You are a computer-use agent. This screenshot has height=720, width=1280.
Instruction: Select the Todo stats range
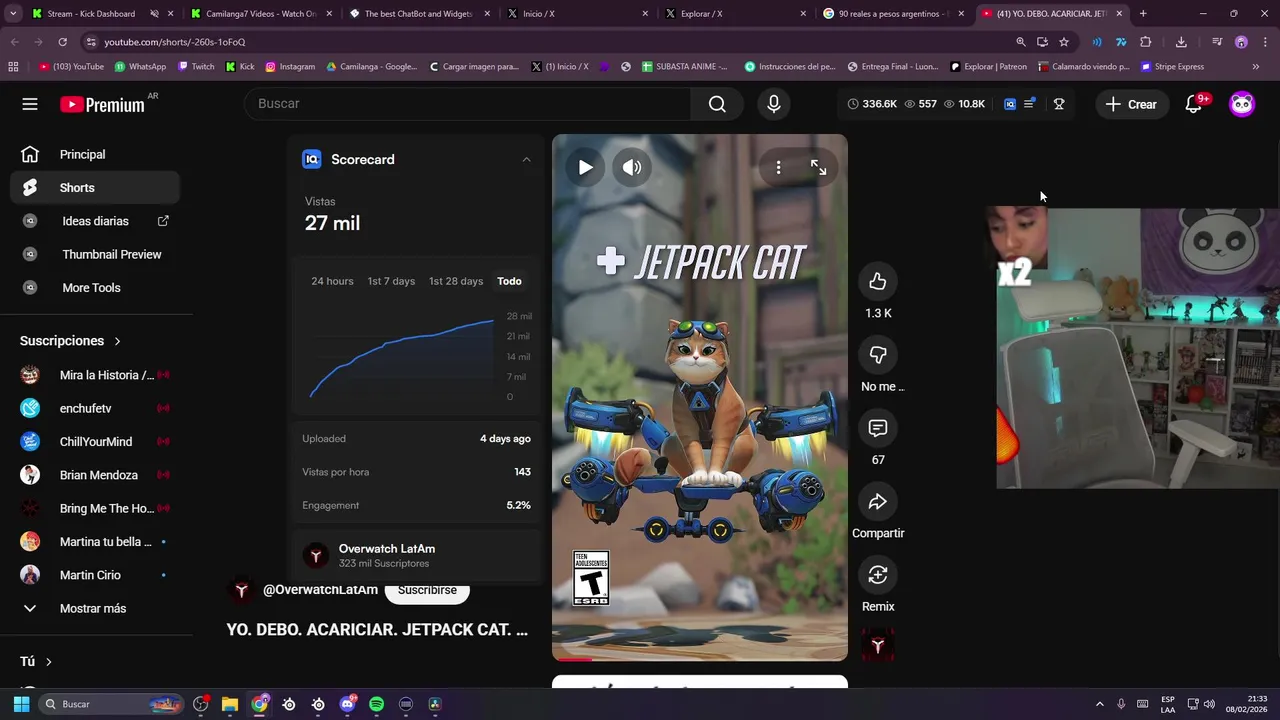click(509, 281)
